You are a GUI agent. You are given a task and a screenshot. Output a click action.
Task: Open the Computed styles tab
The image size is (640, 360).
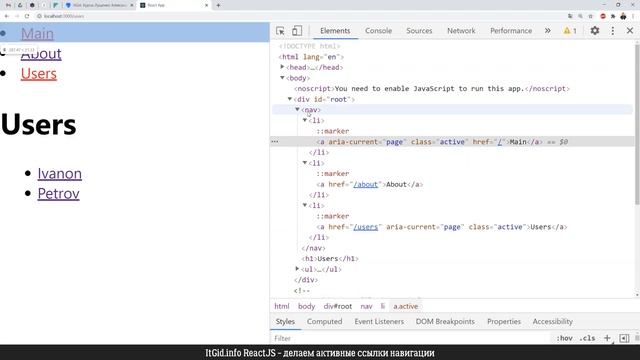[324, 322]
